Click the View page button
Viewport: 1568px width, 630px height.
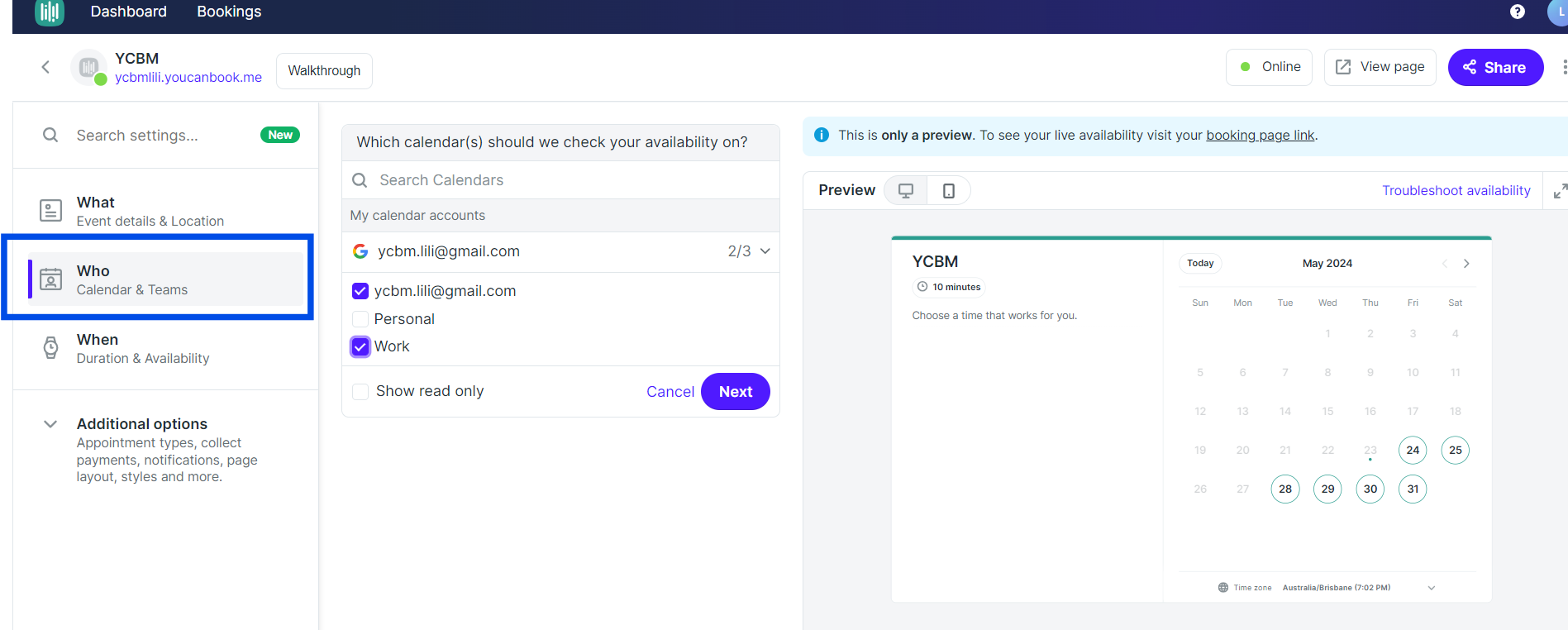[x=1380, y=67]
